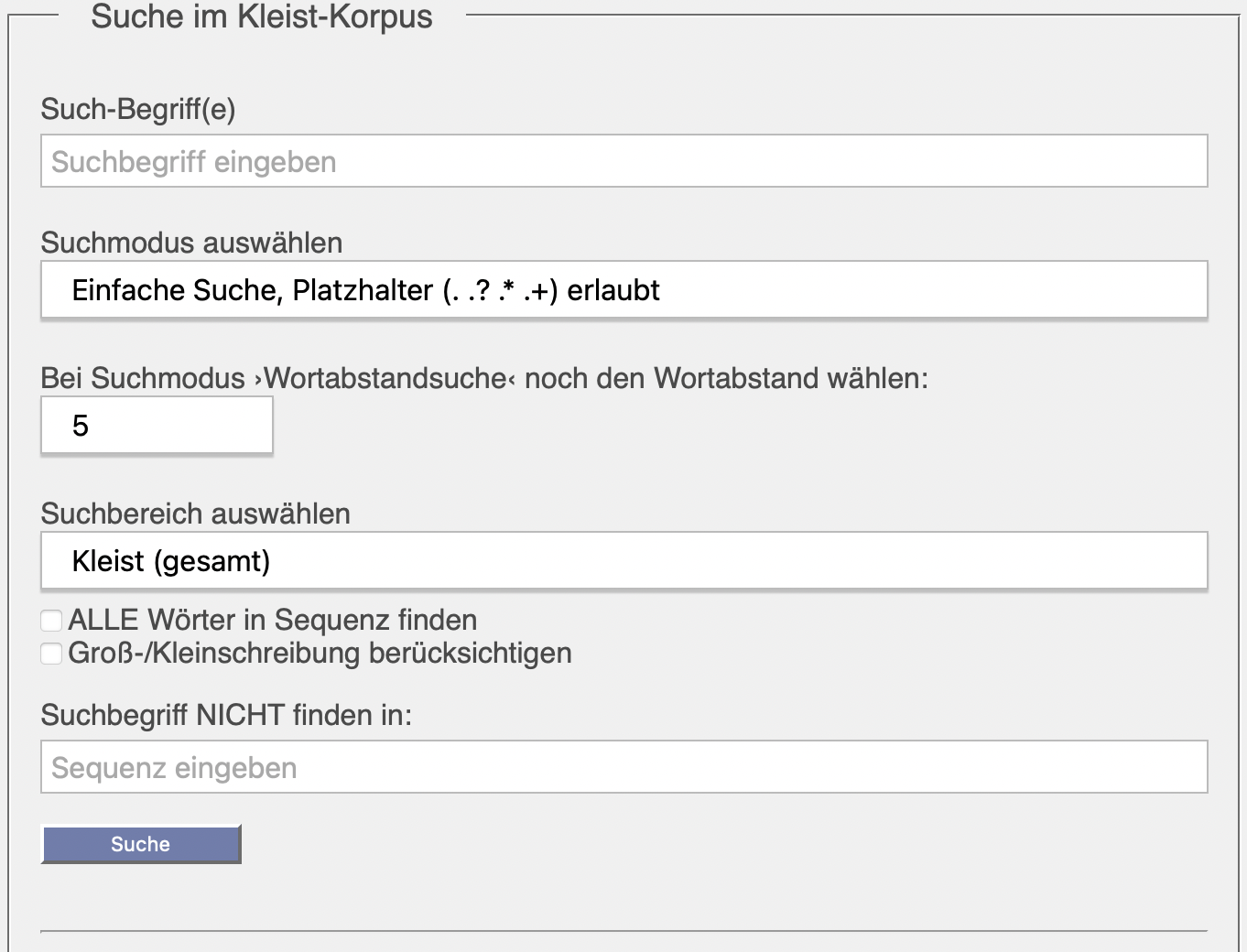Click the Kleist (gesamt) selection text
The image size is (1247, 952).
click(x=171, y=561)
